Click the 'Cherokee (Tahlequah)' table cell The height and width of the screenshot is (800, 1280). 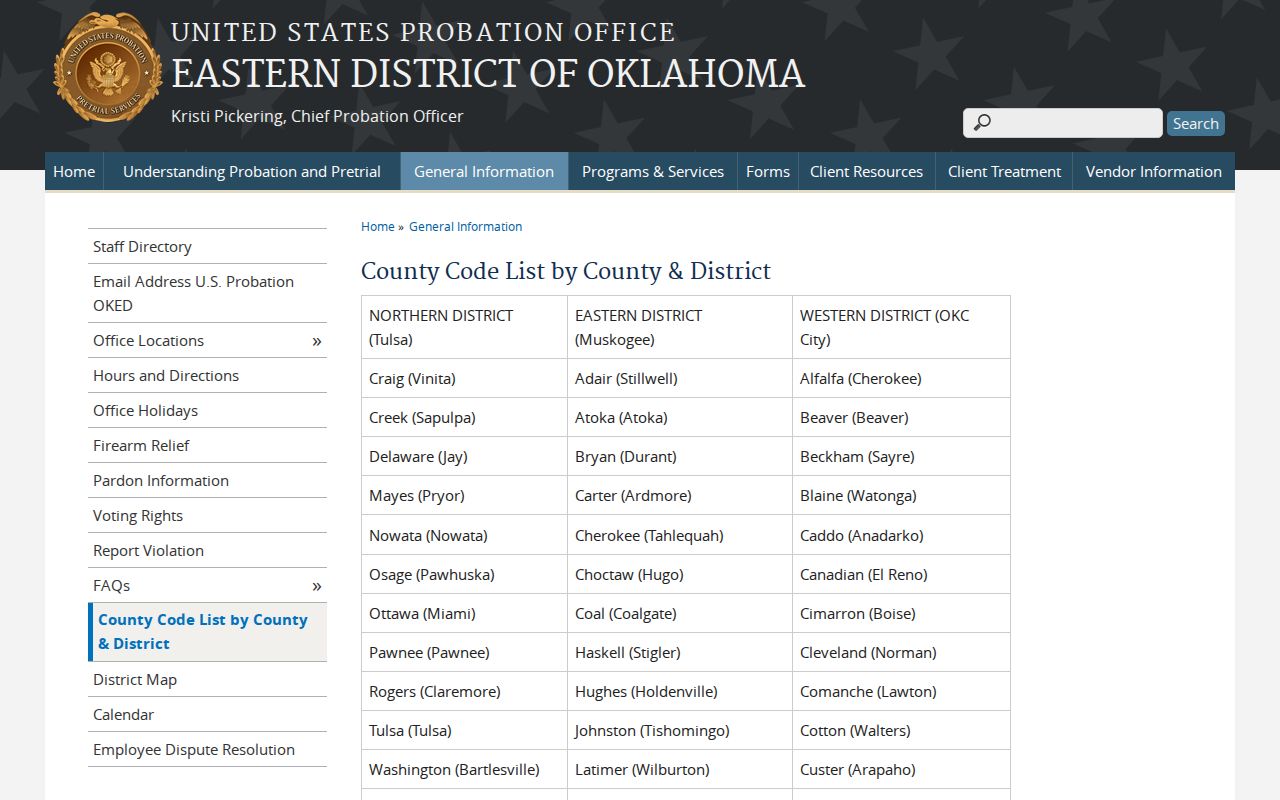point(680,535)
